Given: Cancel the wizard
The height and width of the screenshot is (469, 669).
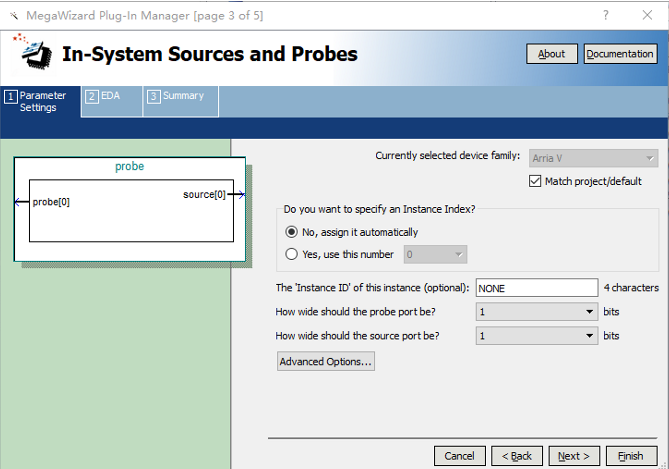Looking at the screenshot, I should (x=460, y=456).
